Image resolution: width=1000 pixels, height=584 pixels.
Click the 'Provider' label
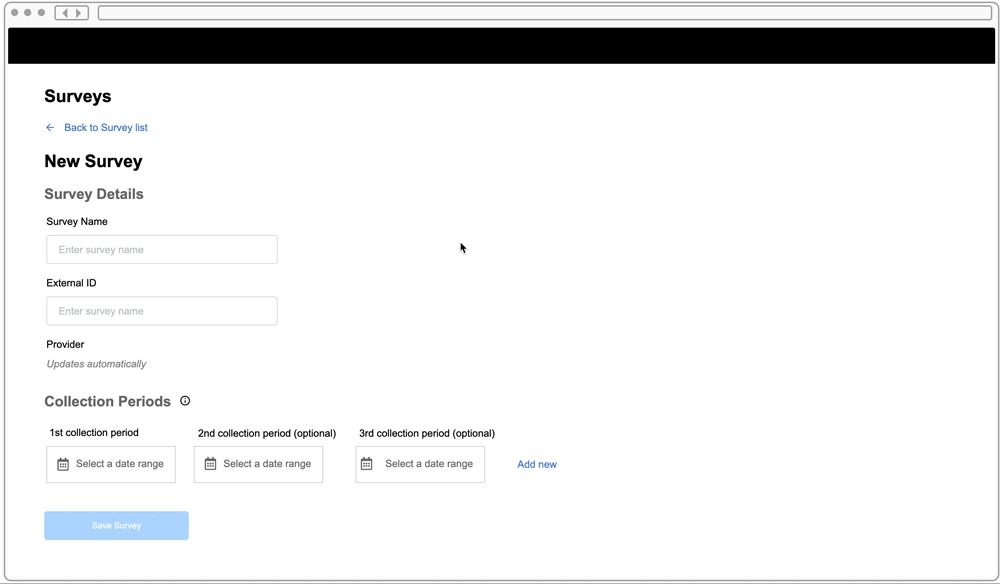(65, 344)
